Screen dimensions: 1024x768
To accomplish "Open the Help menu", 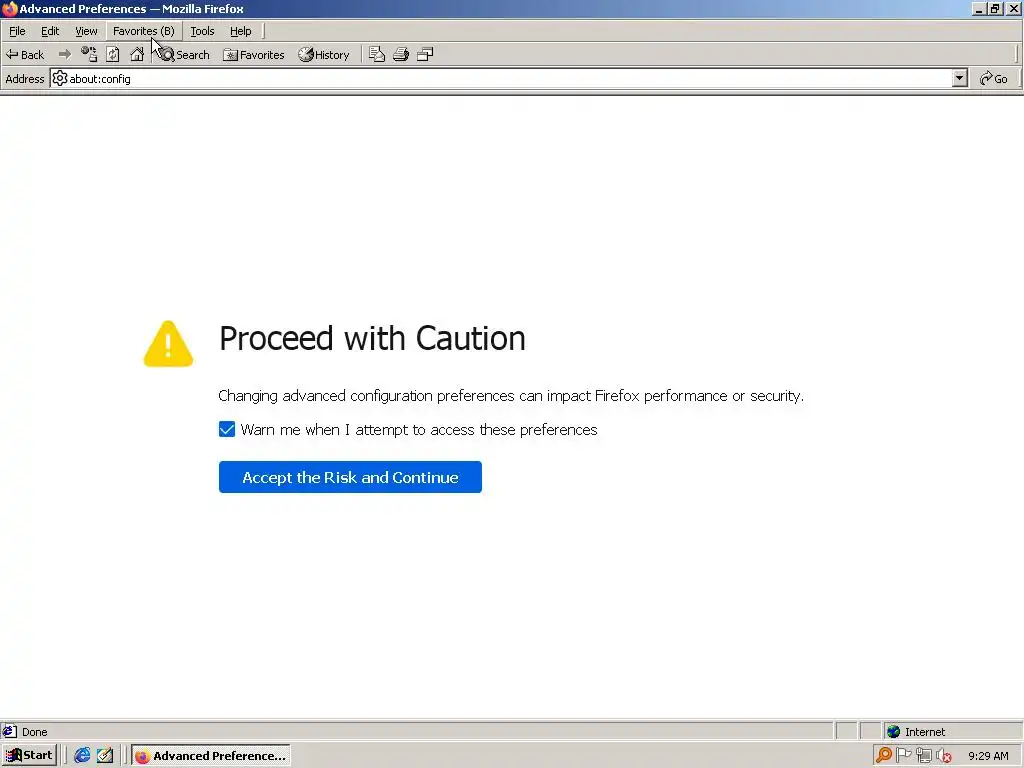I will 240,31.
